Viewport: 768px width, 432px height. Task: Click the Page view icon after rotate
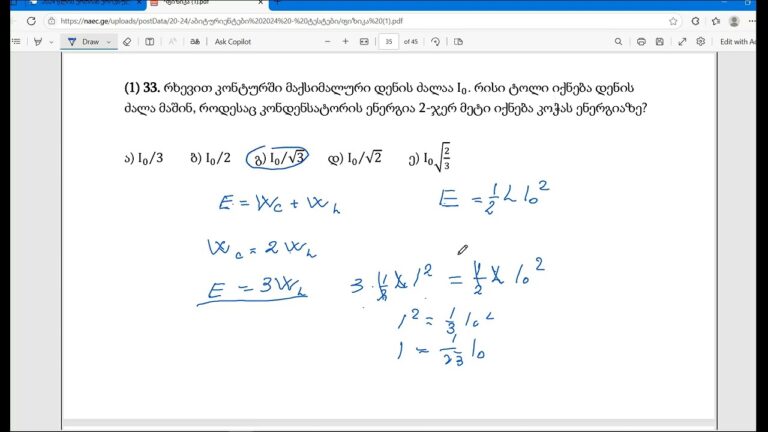click(458, 42)
